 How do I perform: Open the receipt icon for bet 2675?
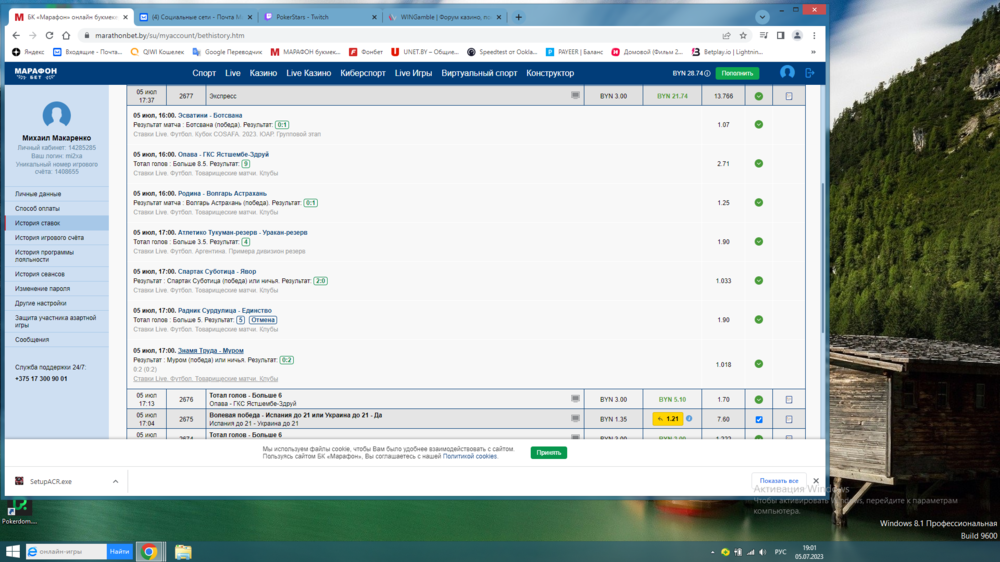pyautogui.click(x=789, y=419)
